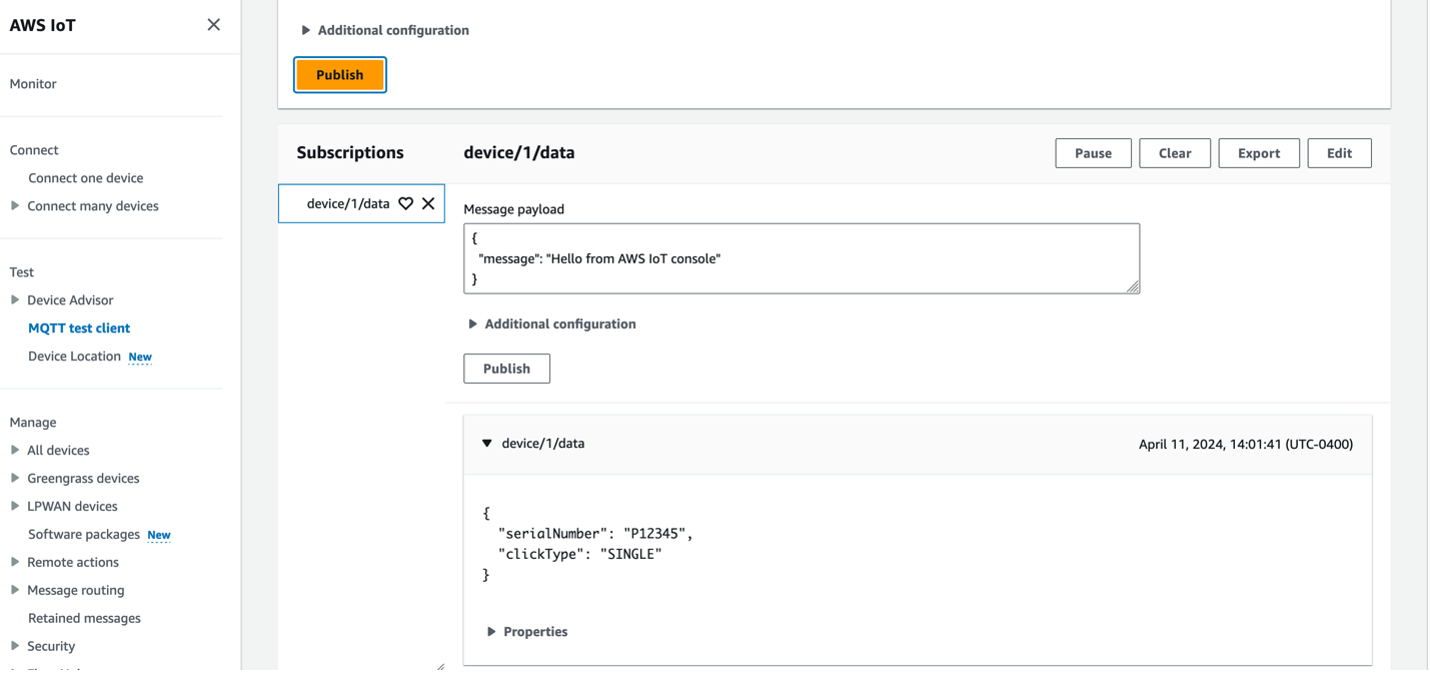Edit the subscription settings
1430x675 pixels.
pos(1339,153)
